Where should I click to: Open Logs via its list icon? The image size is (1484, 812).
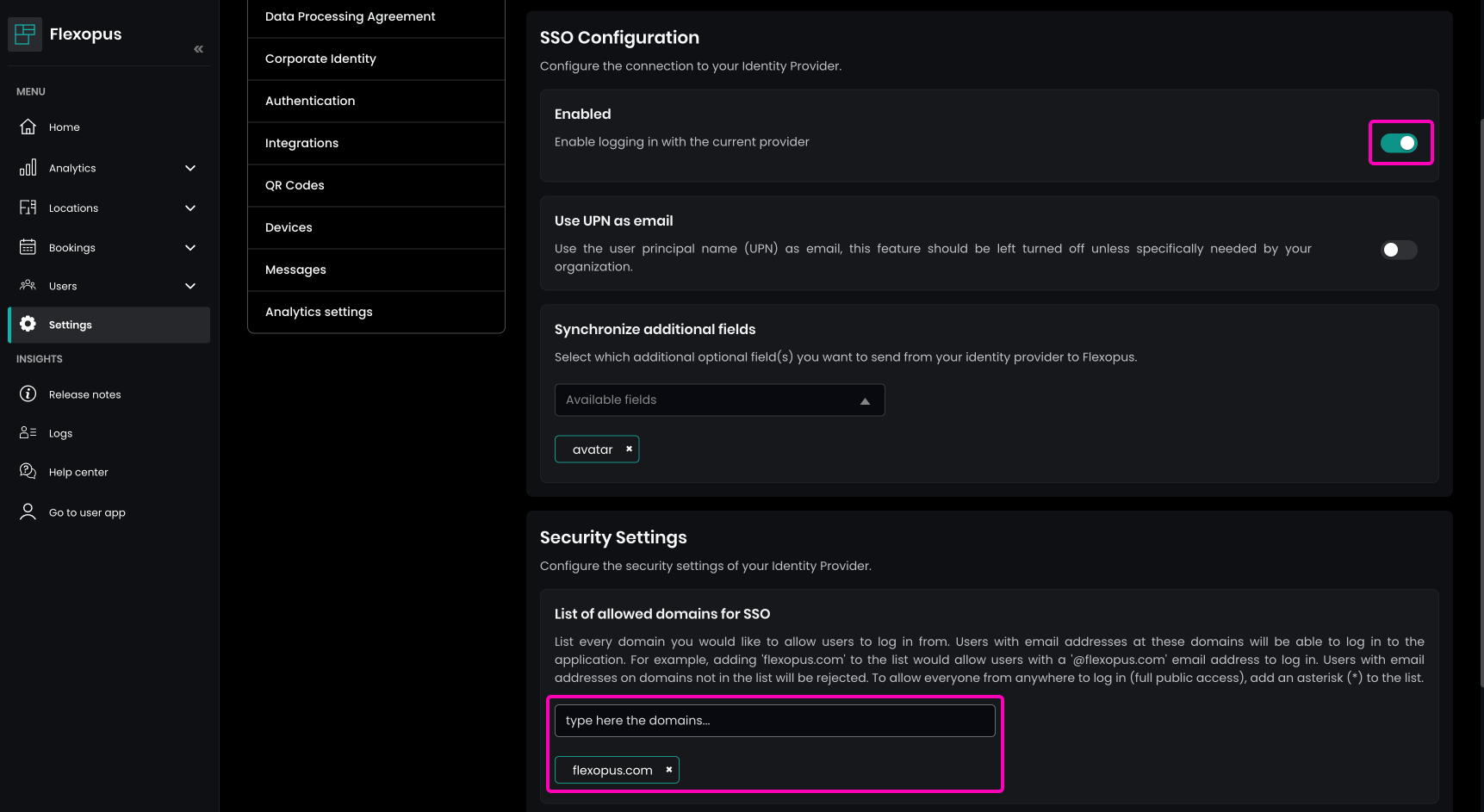tap(28, 433)
